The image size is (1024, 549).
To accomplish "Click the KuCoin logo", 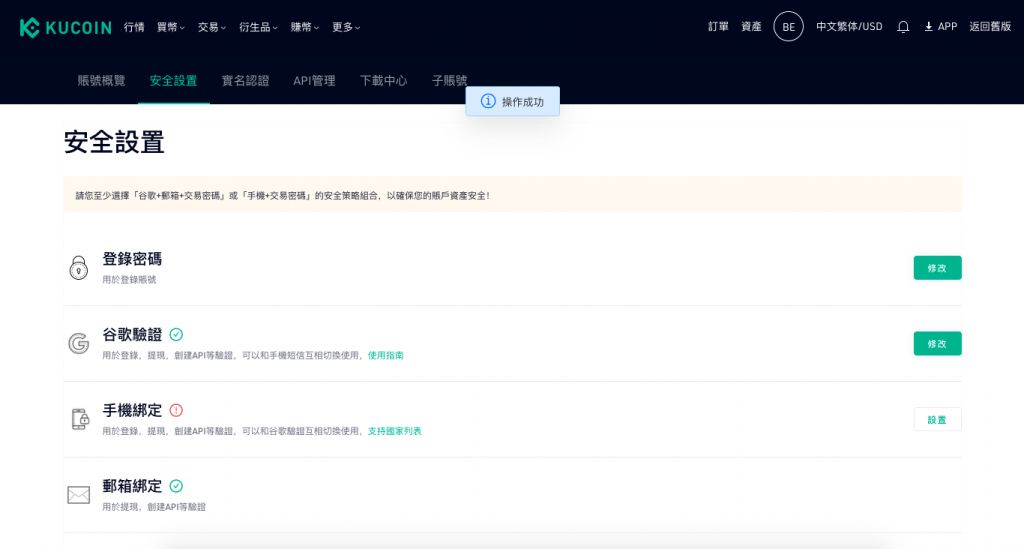I will 66,27.
